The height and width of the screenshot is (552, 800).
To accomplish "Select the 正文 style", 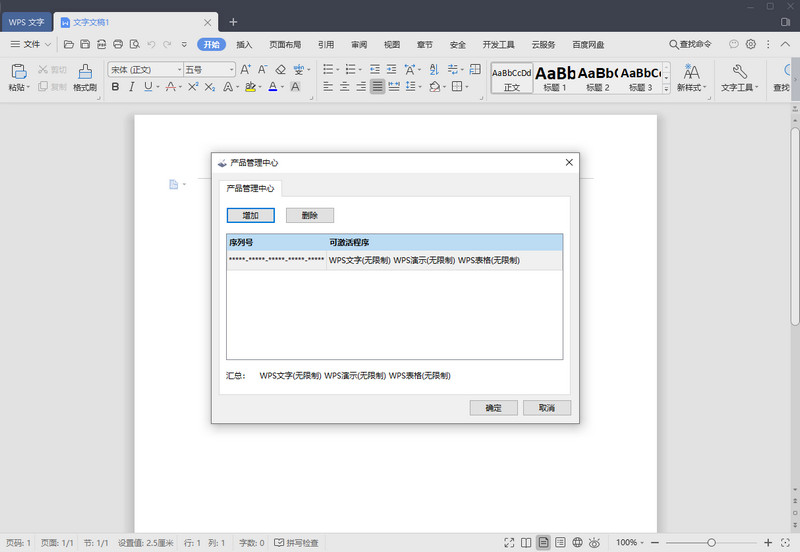I will click(512, 78).
